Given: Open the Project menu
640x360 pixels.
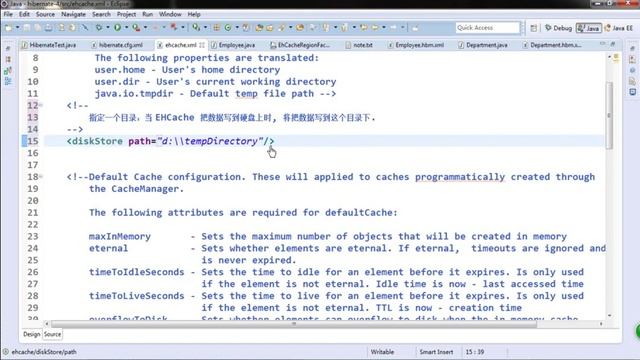Looking at the screenshot, I should point(126,14).
